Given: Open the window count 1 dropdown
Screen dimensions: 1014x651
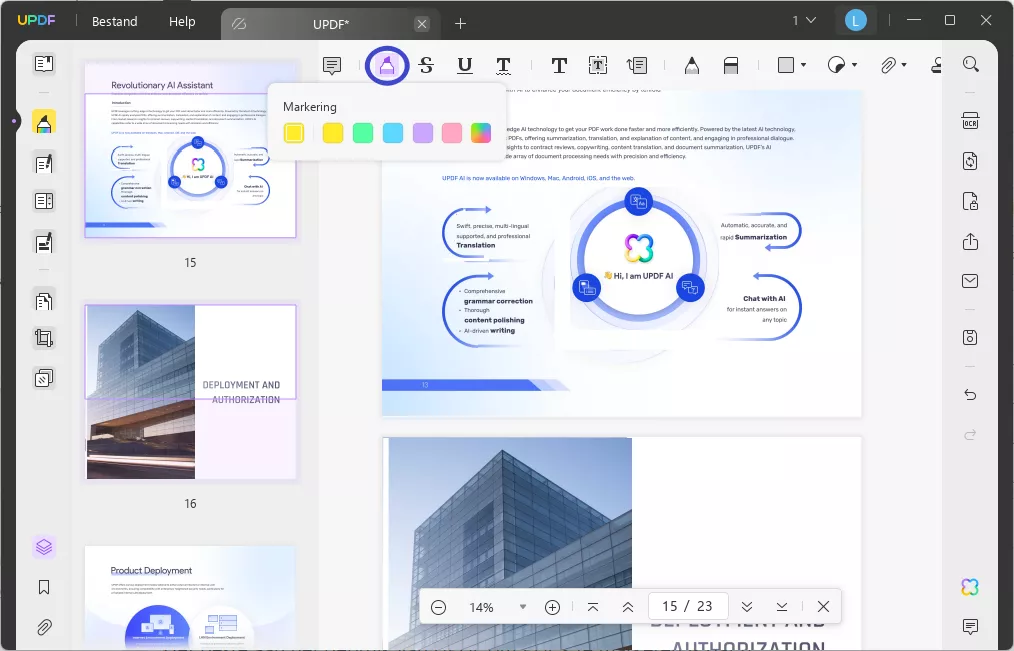Looking at the screenshot, I should (x=804, y=21).
